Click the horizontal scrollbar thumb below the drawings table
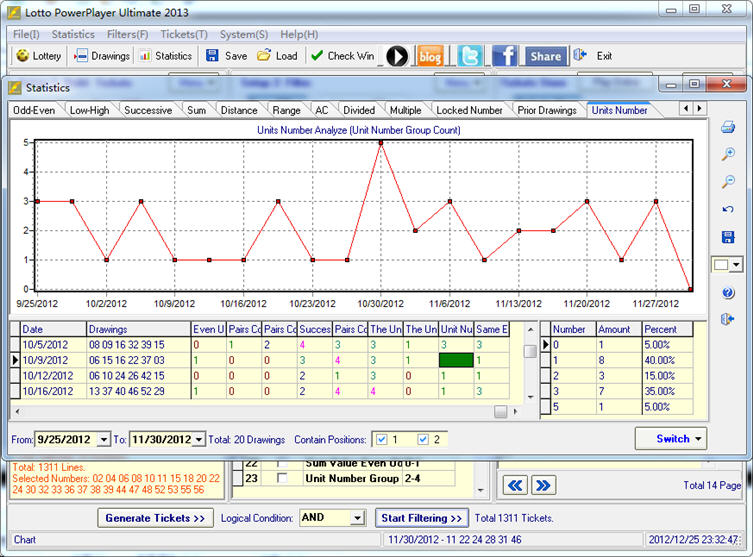Viewport: 753px width, 557px height. tap(500, 412)
